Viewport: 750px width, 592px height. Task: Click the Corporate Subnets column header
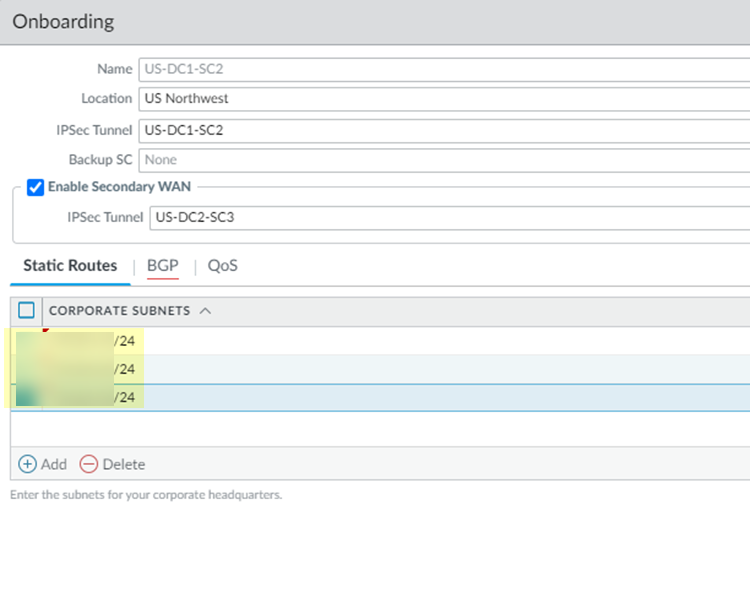pos(119,311)
